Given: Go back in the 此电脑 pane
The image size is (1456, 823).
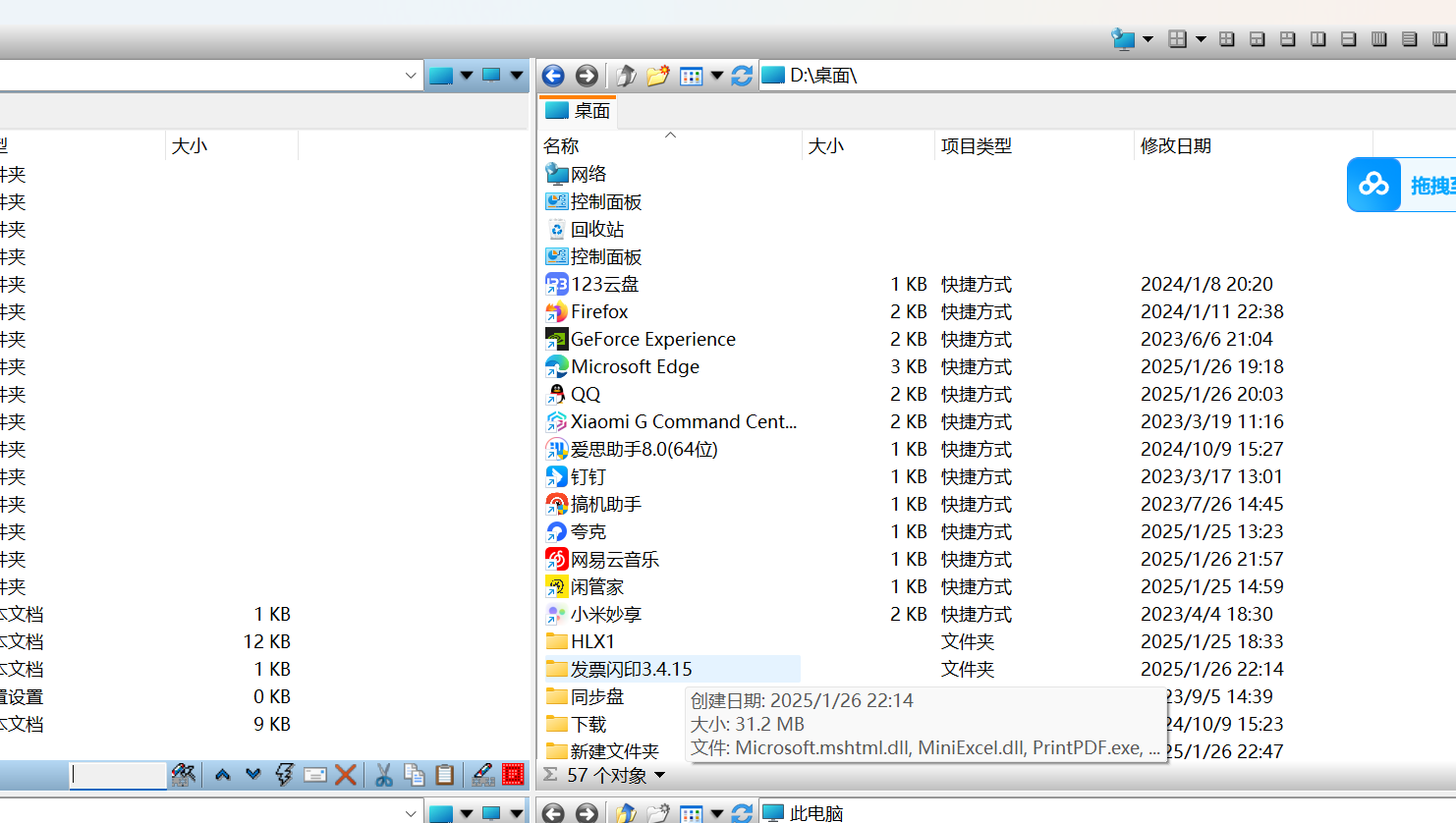Looking at the screenshot, I should point(553,813).
